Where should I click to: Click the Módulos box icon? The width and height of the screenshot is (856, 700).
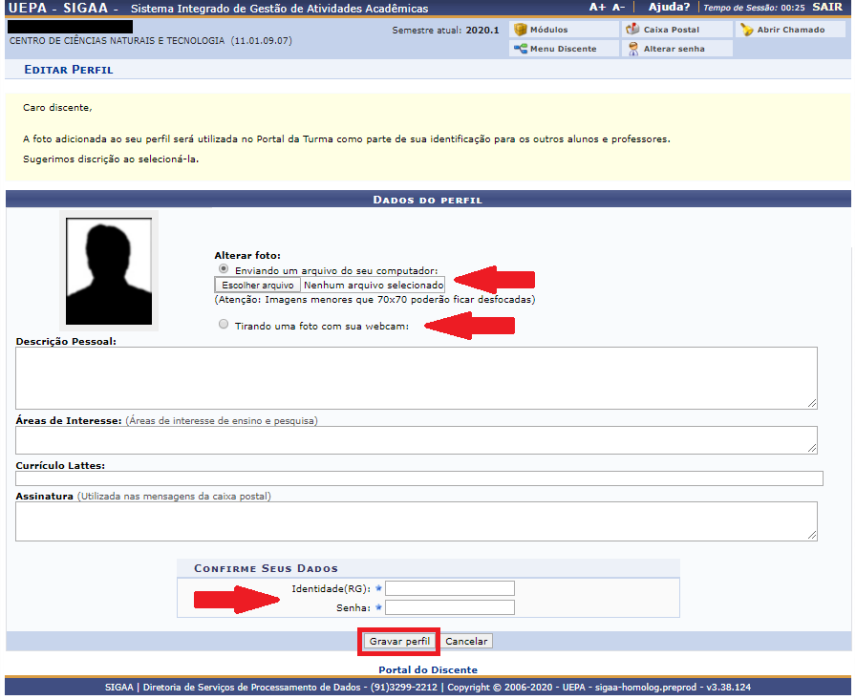pos(521,30)
